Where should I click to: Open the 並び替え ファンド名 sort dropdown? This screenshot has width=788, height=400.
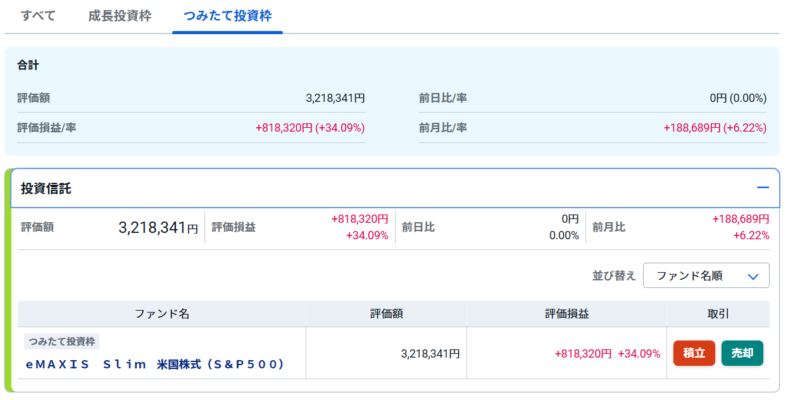click(706, 275)
